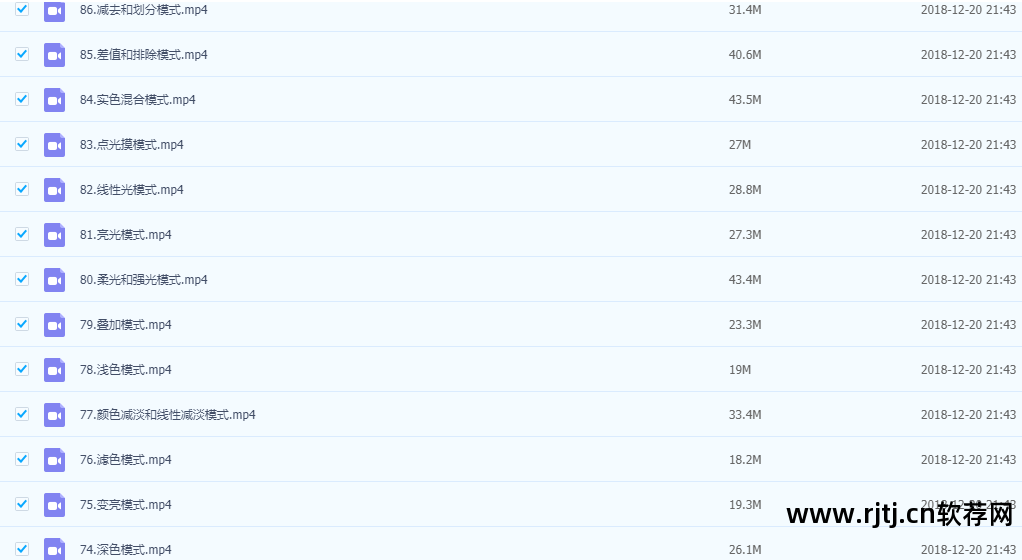Click the file name 78.浅色模式.mp4

click(x=126, y=370)
